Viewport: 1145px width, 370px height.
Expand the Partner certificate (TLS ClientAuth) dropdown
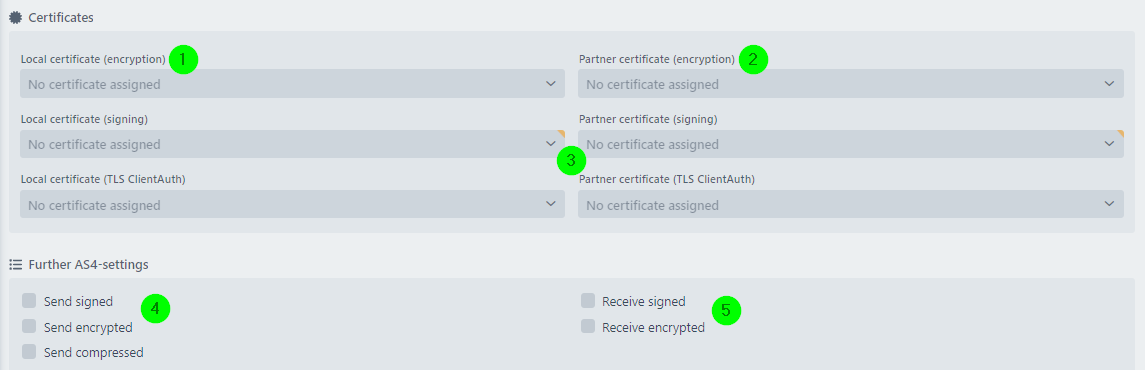[x=851, y=204]
